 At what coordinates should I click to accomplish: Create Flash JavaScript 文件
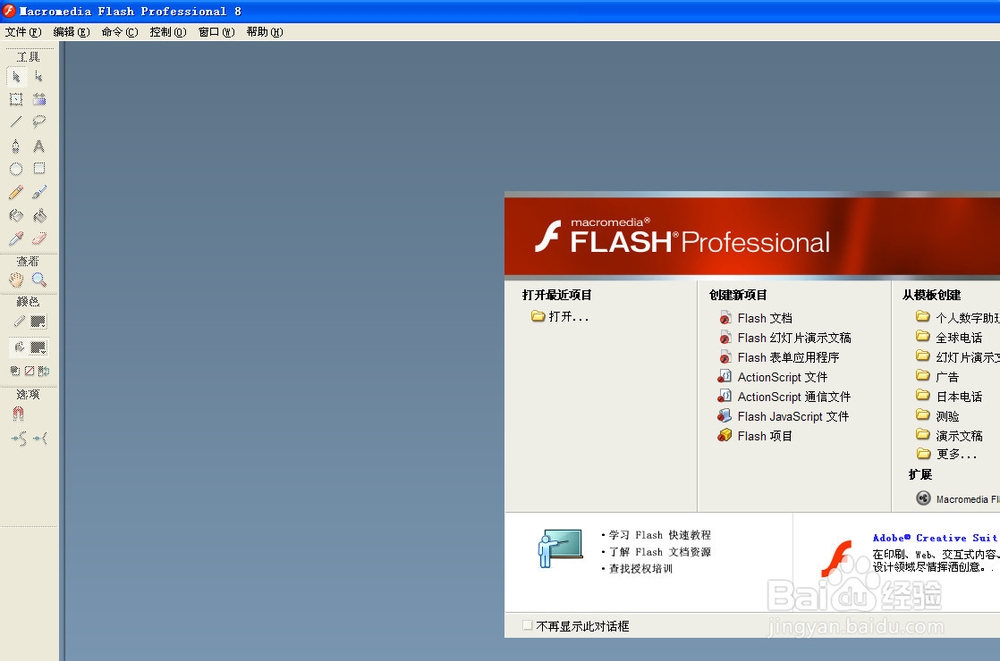783,417
